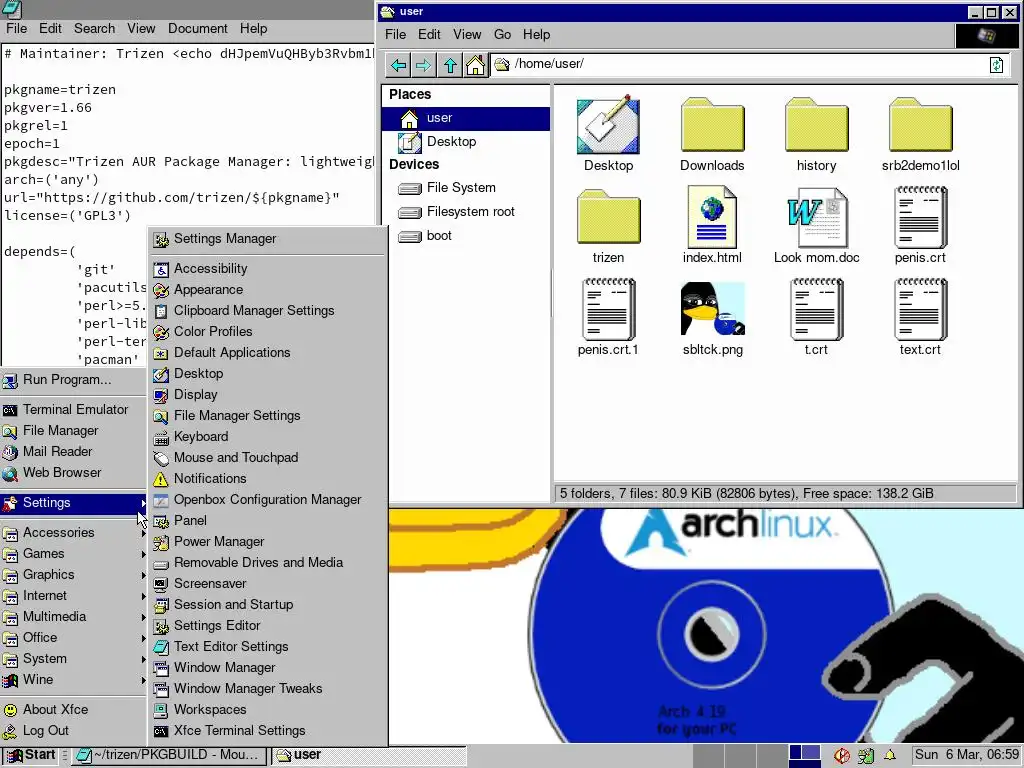Screen dimensions: 1024x768
Task: Click the clock showing Sun 6 Mar
Action: pos(966,755)
